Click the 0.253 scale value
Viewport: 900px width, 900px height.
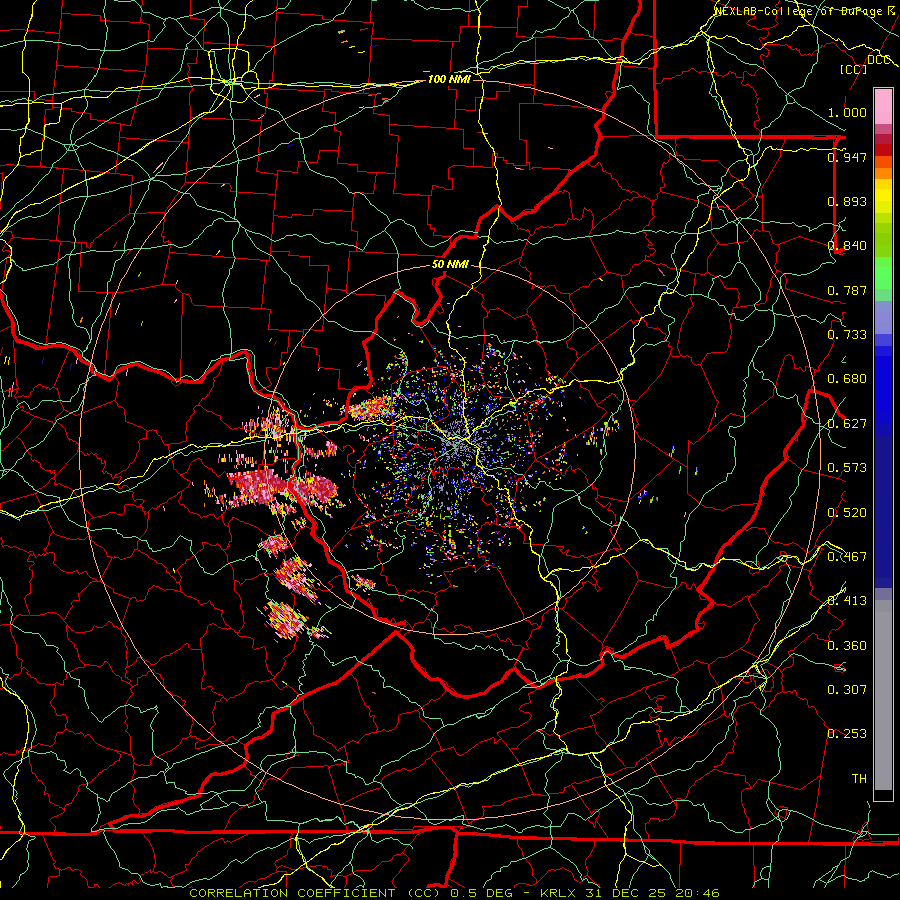coord(847,734)
